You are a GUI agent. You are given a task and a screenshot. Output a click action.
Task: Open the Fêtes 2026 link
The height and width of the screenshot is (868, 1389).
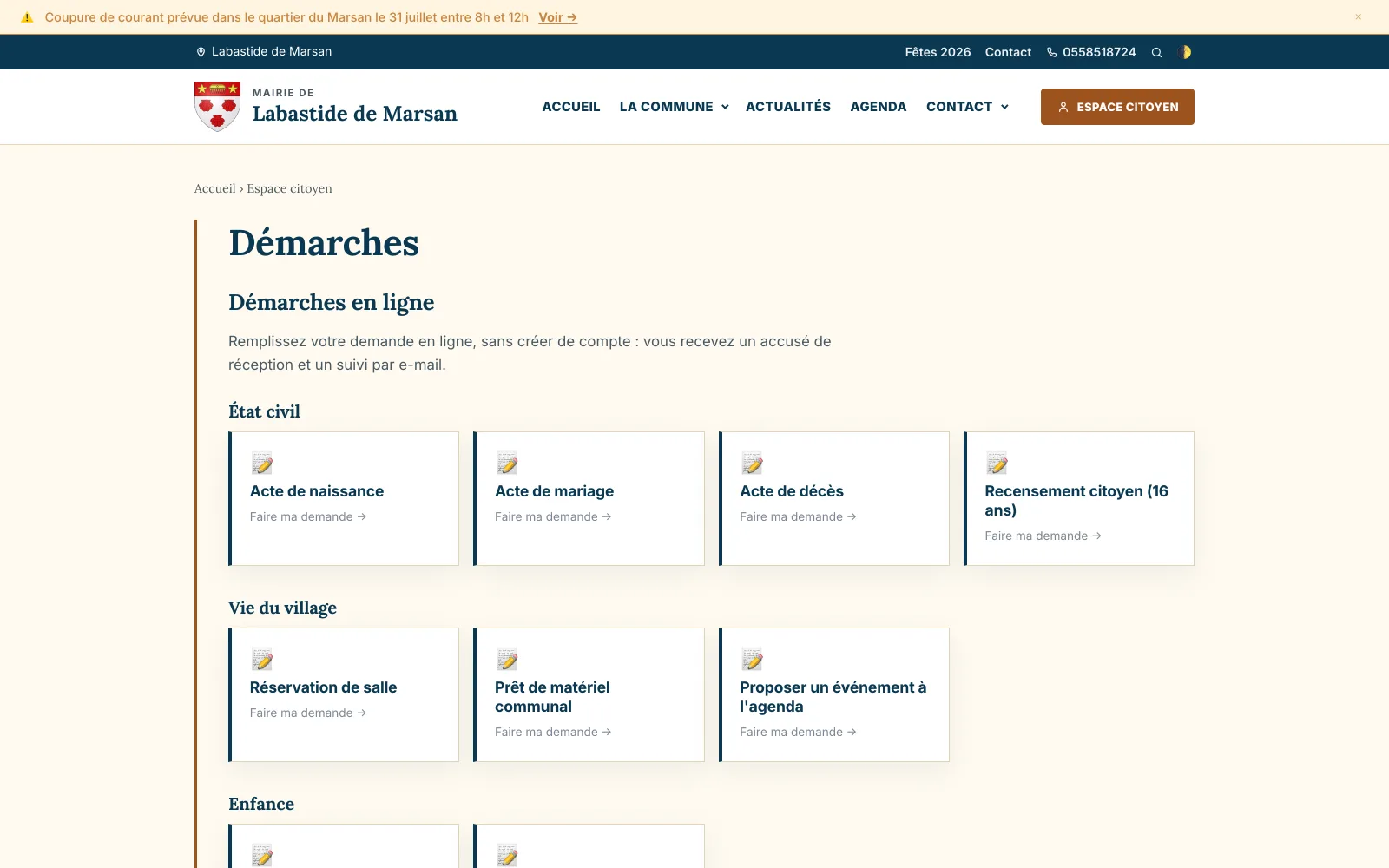tap(938, 52)
